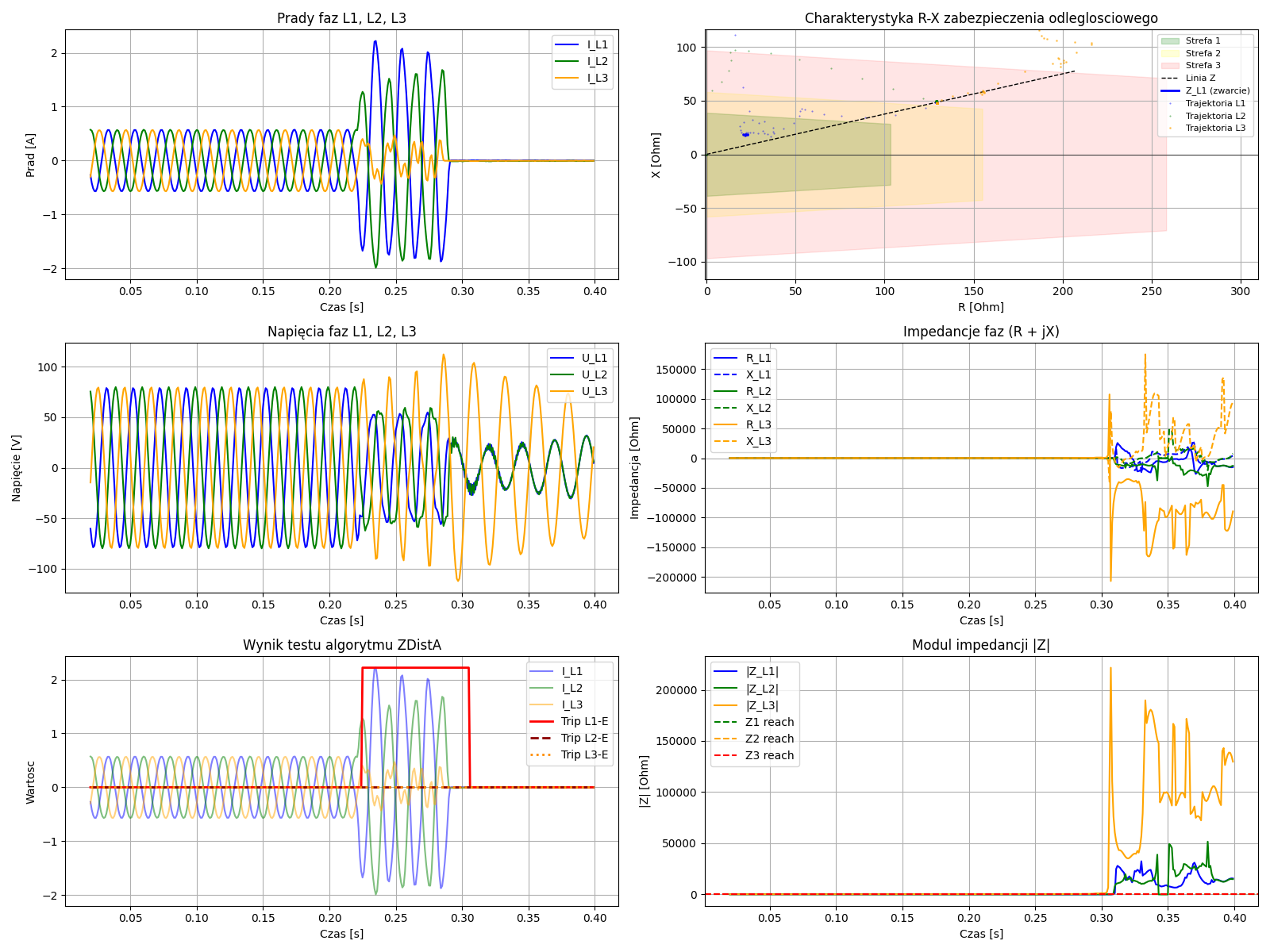Screen dimensions: 1270x952
Task: Select 'Linia Z' dashed legend entry
Action: pos(1200,78)
